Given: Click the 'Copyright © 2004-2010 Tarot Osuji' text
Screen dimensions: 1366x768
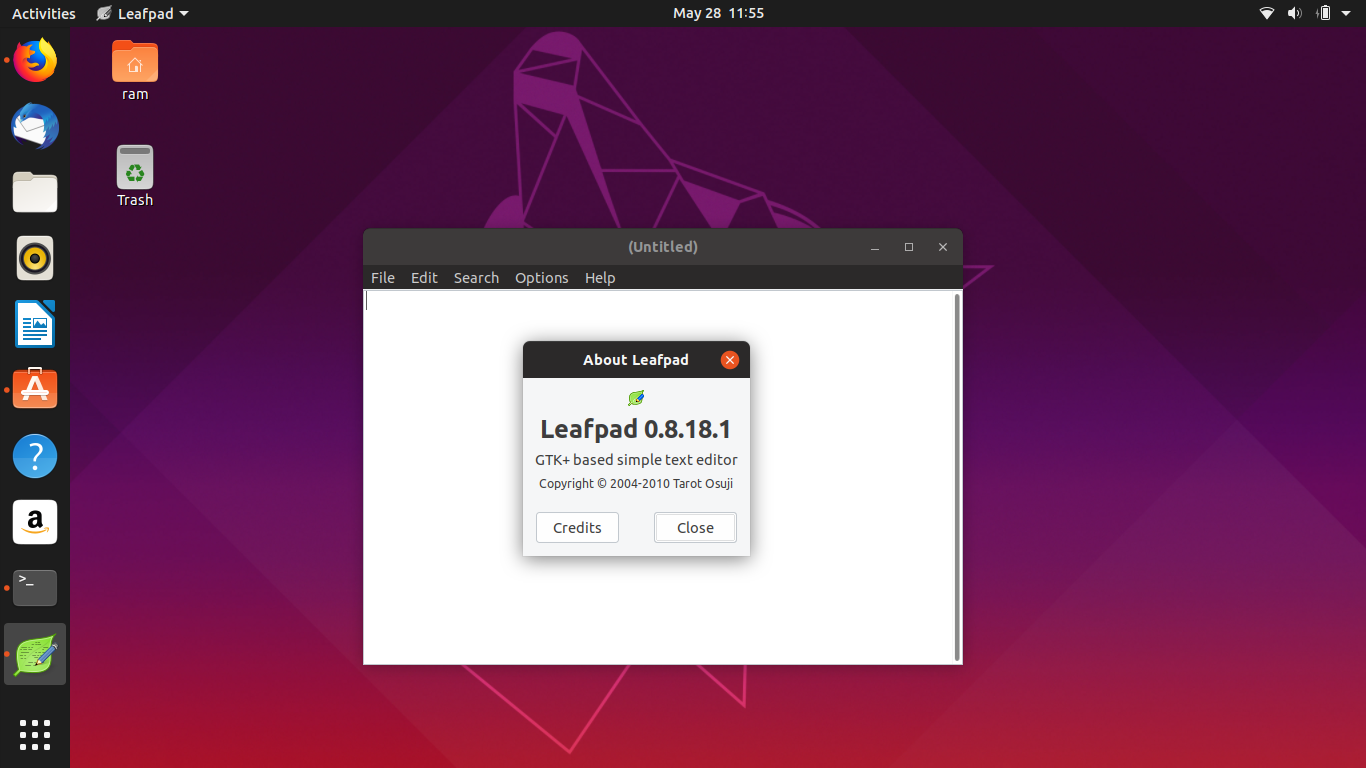Looking at the screenshot, I should coord(636,484).
